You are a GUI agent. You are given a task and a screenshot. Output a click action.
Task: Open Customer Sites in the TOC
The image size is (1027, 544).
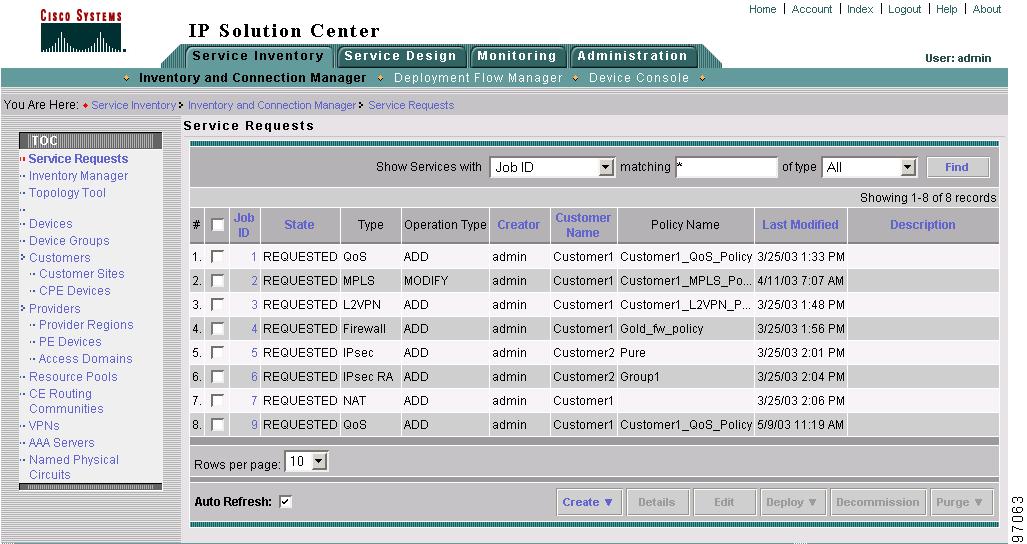(x=82, y=274)
